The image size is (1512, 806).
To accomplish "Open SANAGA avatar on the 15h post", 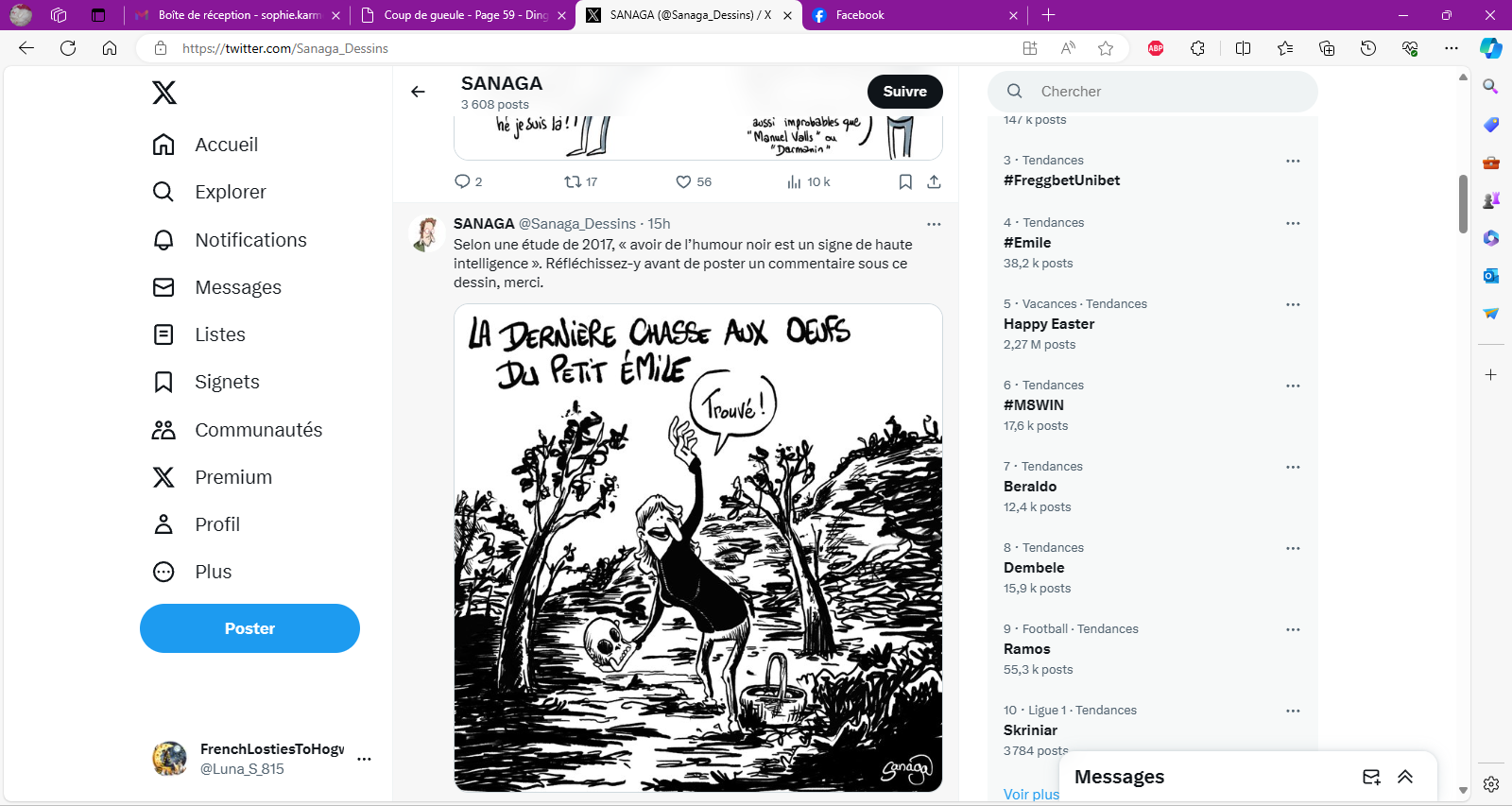I will tap(427, 233).
